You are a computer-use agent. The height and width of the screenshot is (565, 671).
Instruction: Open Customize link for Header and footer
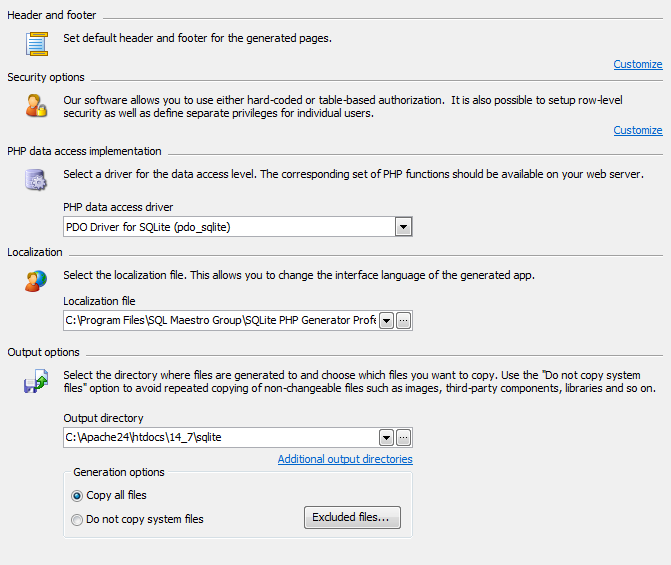[x=637, y=64]
